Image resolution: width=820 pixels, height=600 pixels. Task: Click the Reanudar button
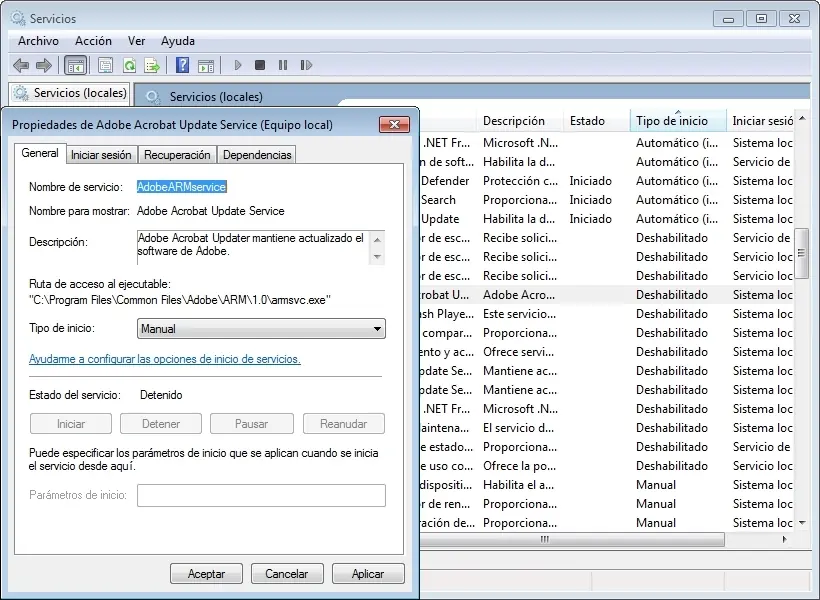pyautogui.click(x=344, y=424)
